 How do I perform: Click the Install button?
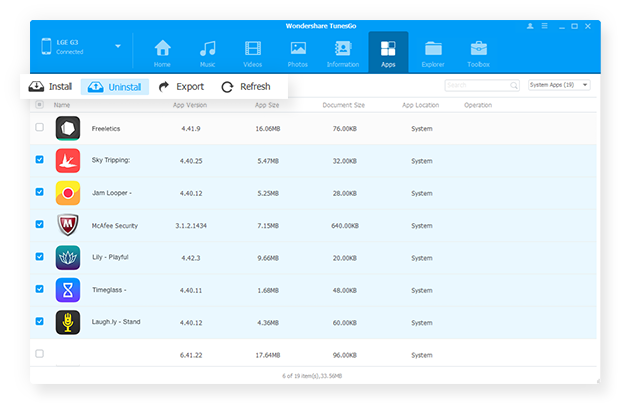pos(50,87)
